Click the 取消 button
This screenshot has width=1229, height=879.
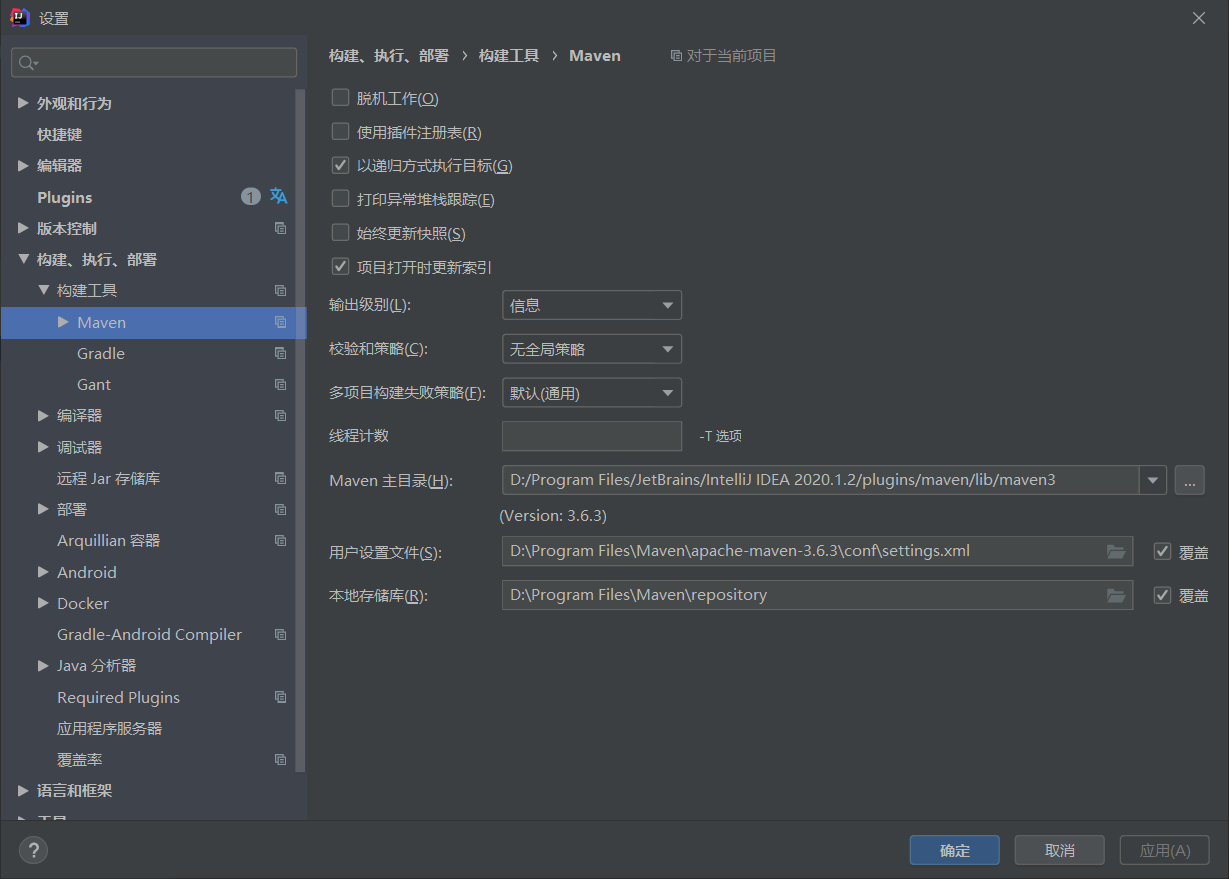pyautogui.click(x=1060, y=850)
